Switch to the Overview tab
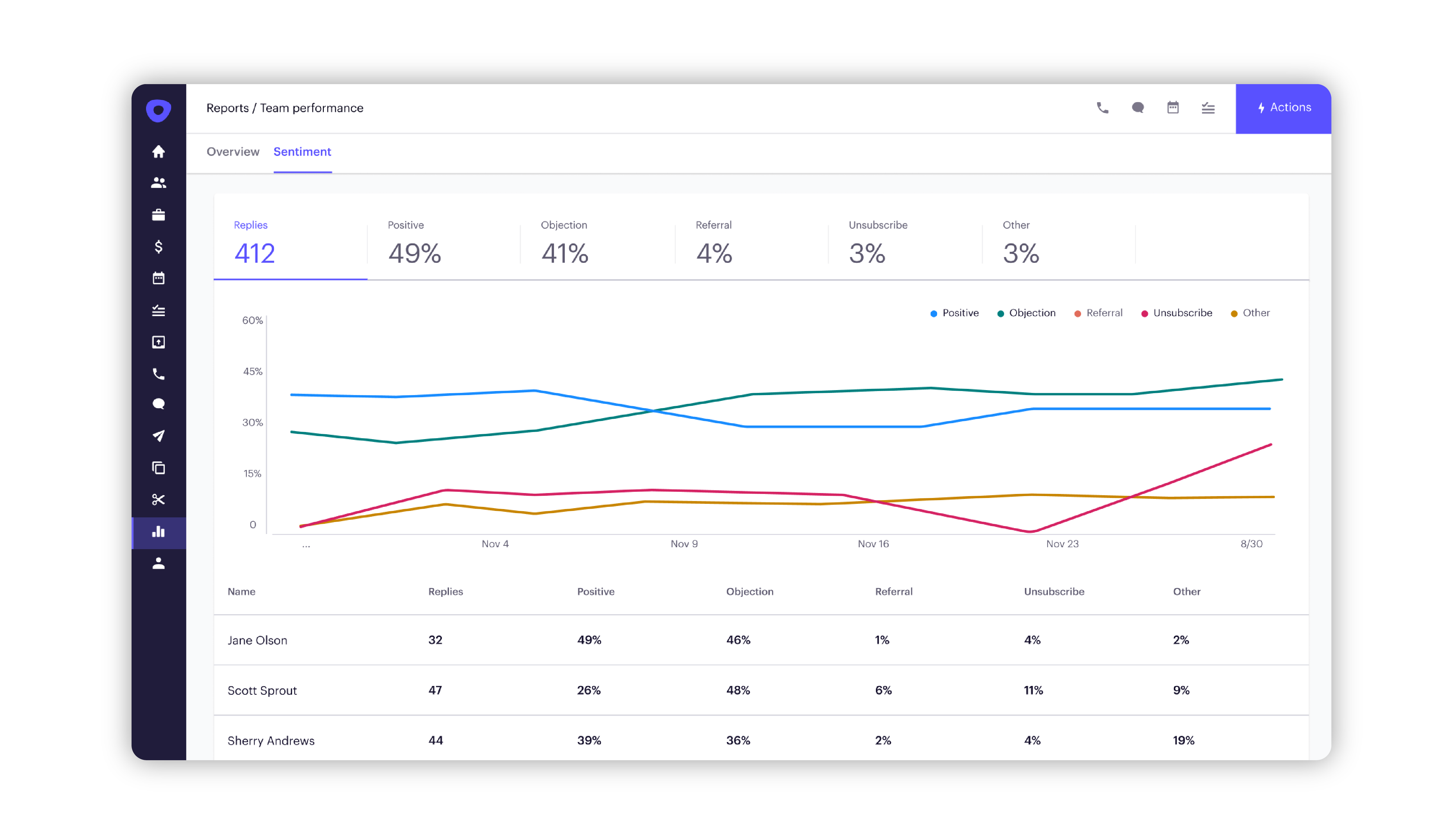 pyautogui.click(x=233, y=152)
